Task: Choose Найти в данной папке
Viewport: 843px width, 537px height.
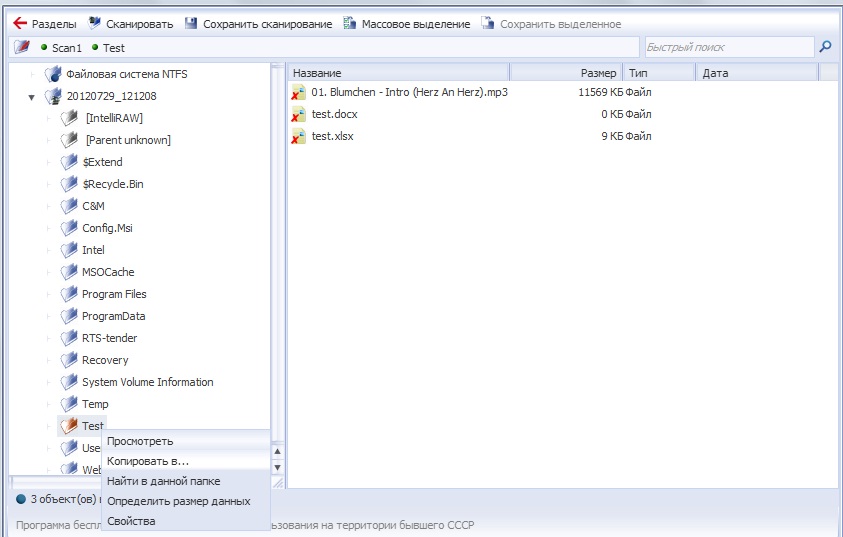Action: coord(185,481)
